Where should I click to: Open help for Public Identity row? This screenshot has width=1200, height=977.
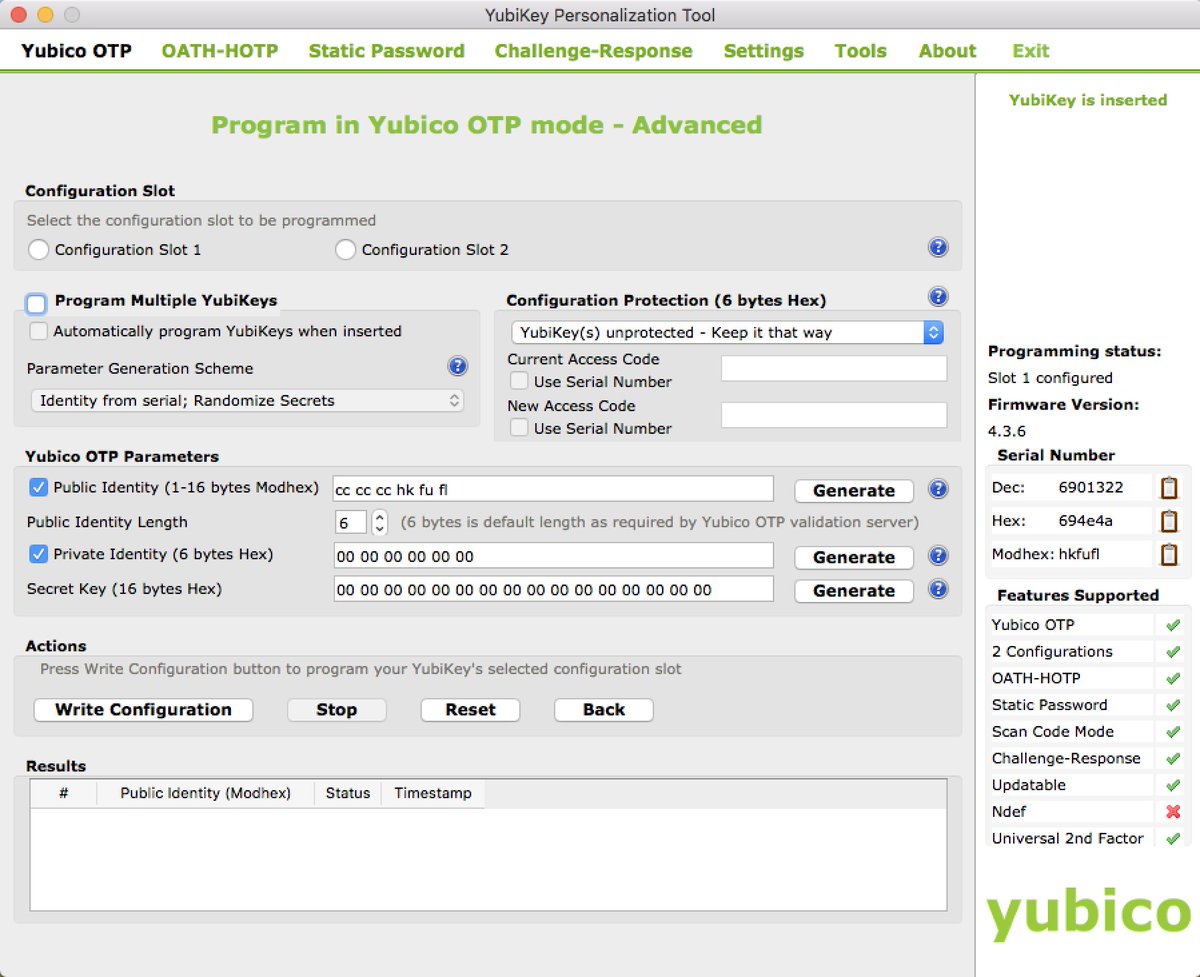(x=938, y=490)
